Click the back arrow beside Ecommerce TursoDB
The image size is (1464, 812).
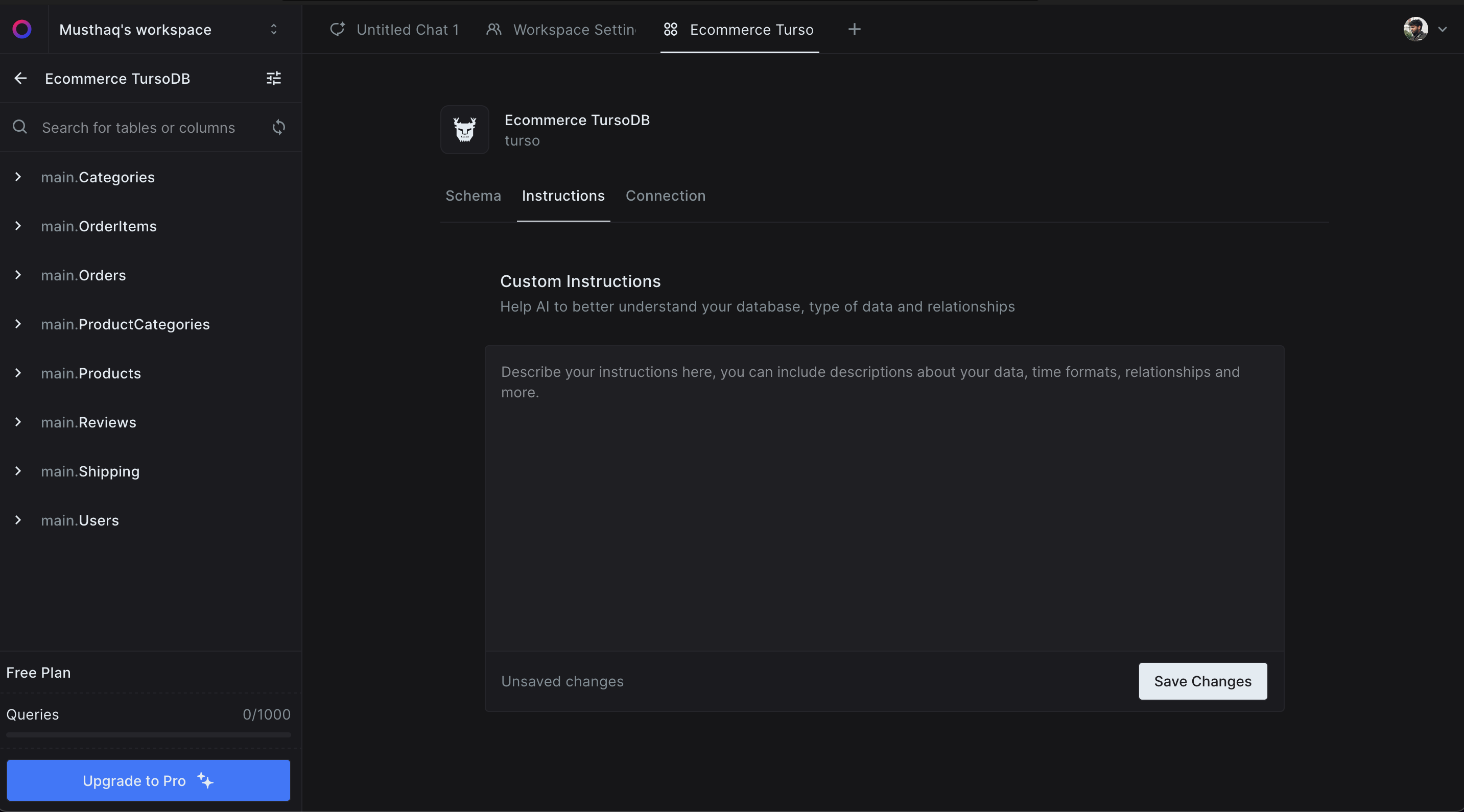(x=20, y=79)
